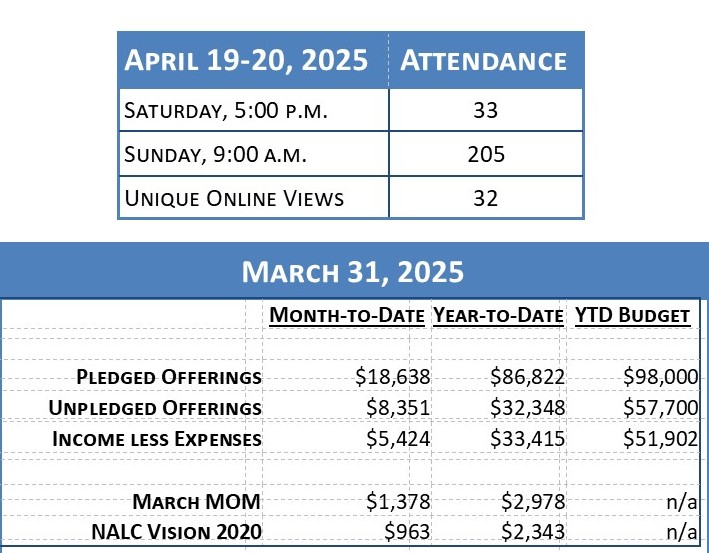Select the $98,000 YTD budget value
This screenshot has width=709, height=553.
tap(656, 377)
